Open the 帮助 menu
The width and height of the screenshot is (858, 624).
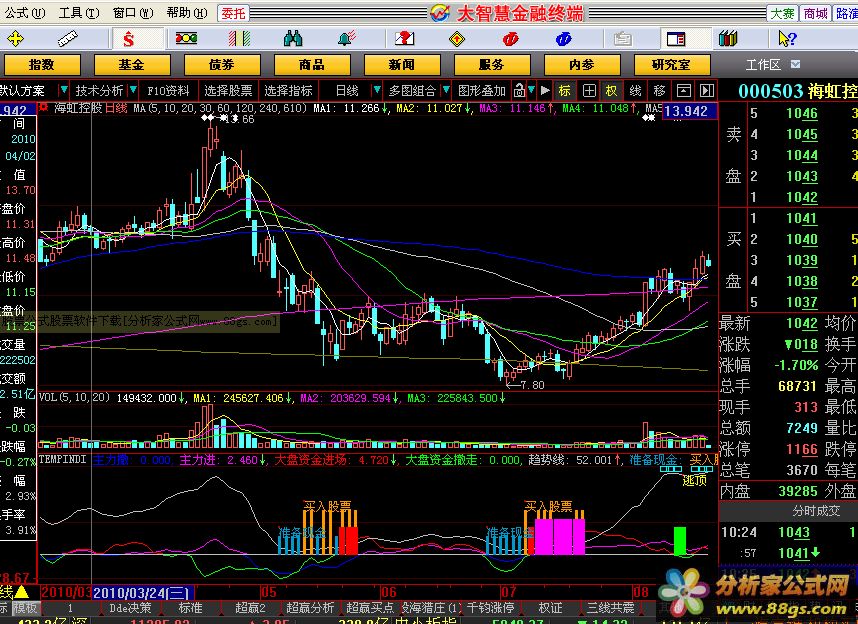(x=187, y=13)
